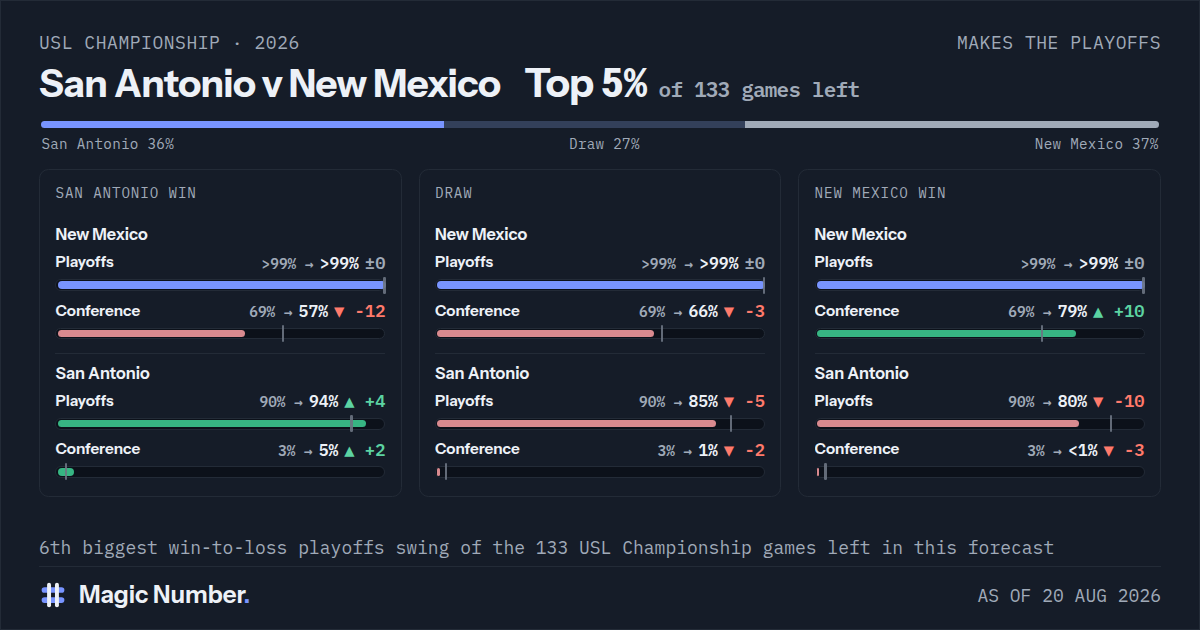Click red down arrow next to 80% Playoffs
The width and height of the screenshot is (1200, 630).
[x=1098, y=402]
